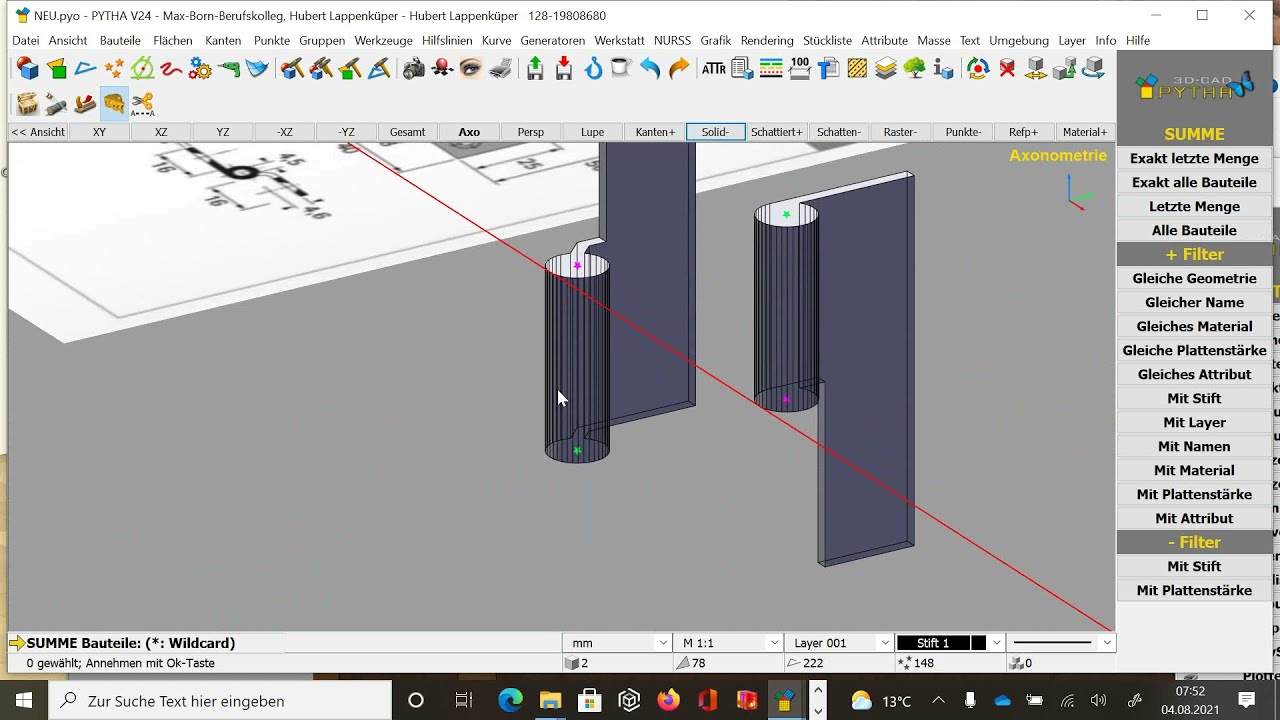Open the Stückliste menu
This screenshot has width=1280, height=720.
(x=827, y=41)
